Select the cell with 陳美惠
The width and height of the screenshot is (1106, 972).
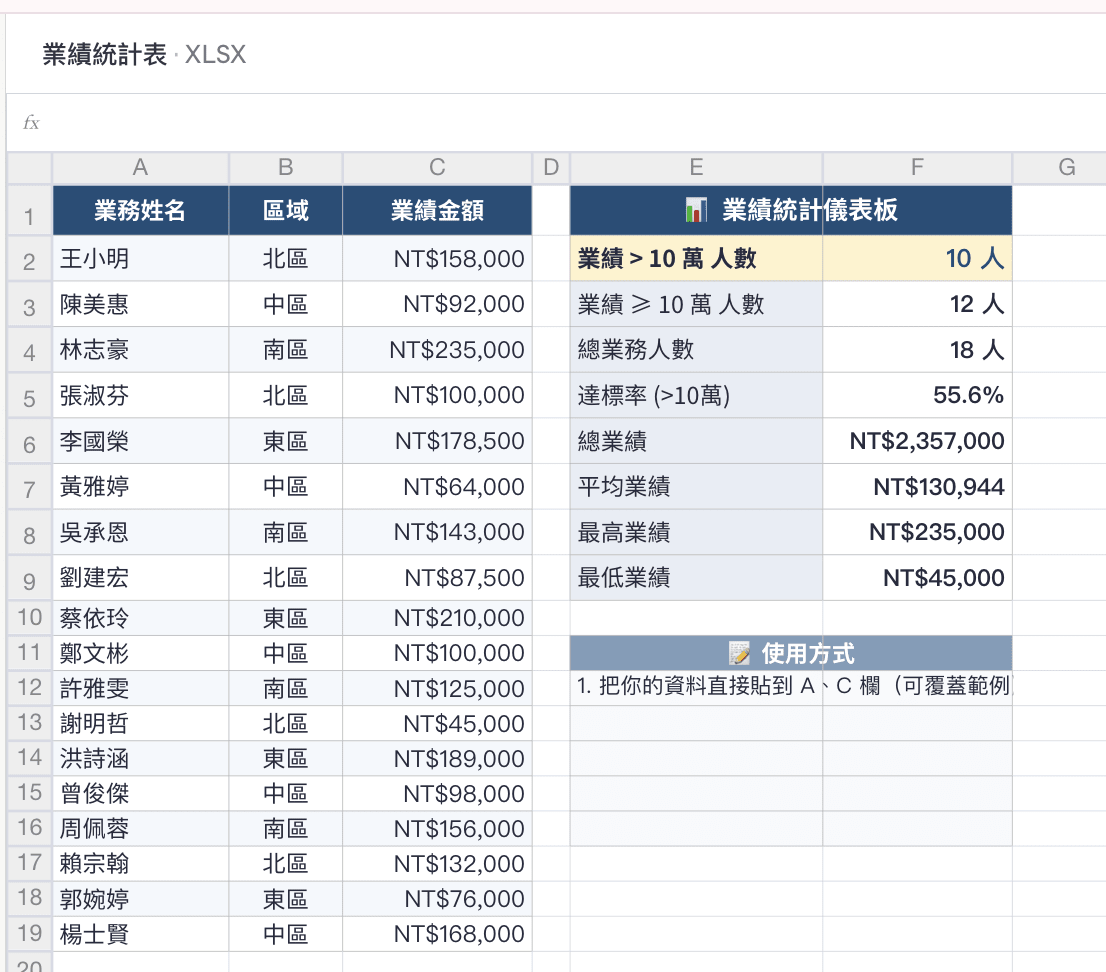[140, 304]
